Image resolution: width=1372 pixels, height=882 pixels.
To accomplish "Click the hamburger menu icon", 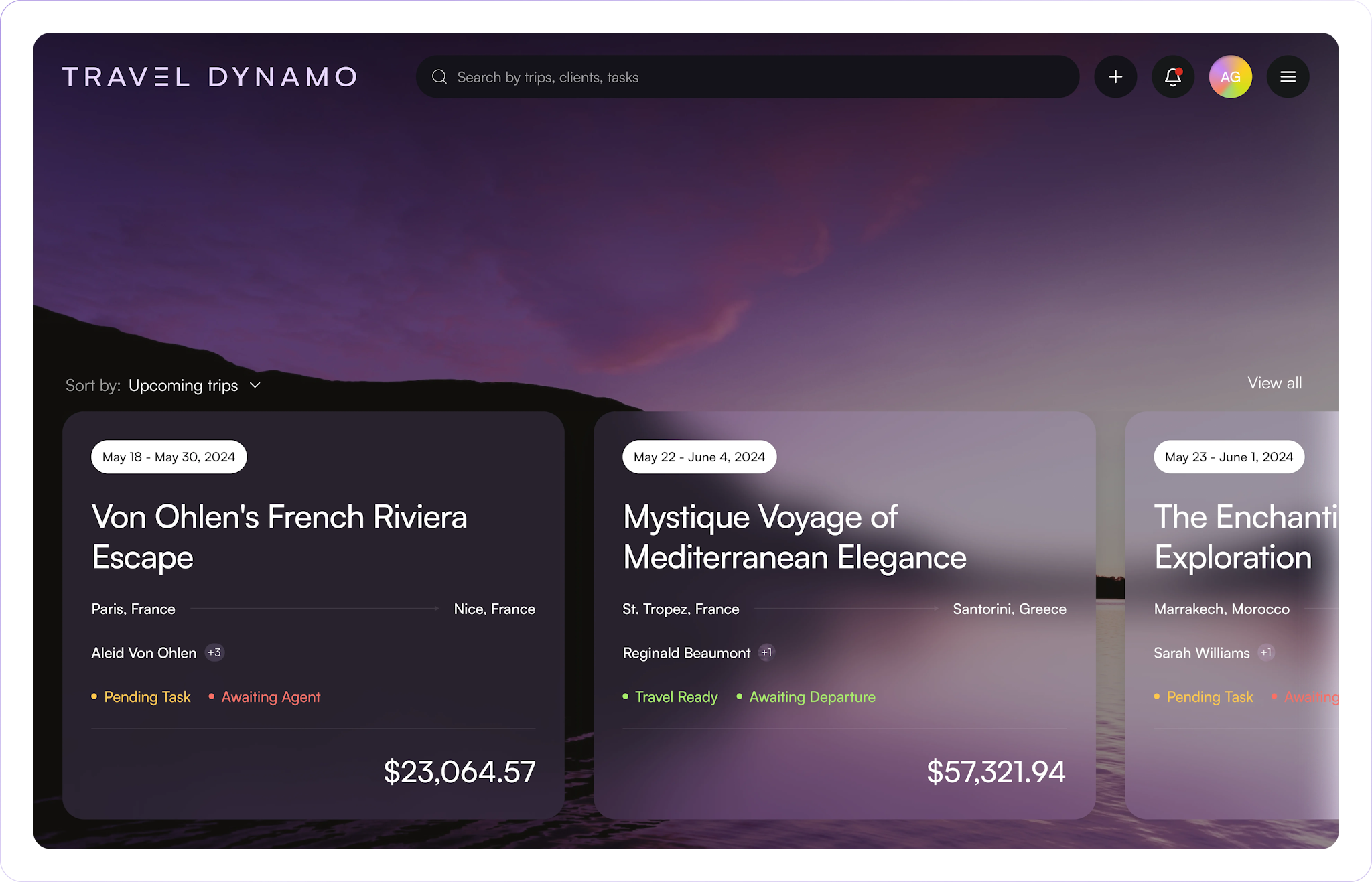I will [x=1288, y=77].
